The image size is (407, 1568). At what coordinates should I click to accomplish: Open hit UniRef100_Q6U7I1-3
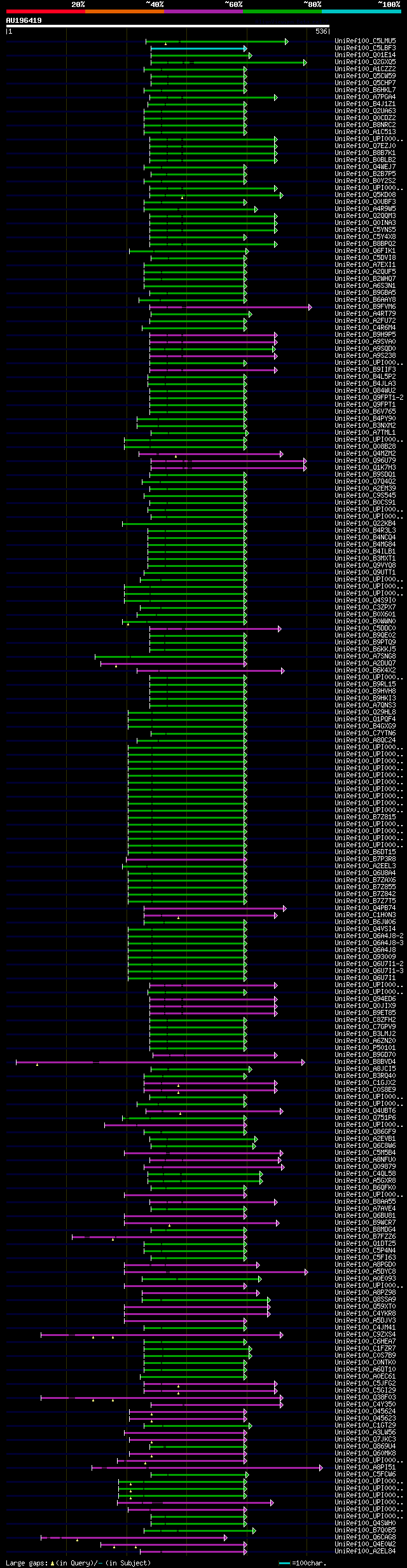point(369,971)
